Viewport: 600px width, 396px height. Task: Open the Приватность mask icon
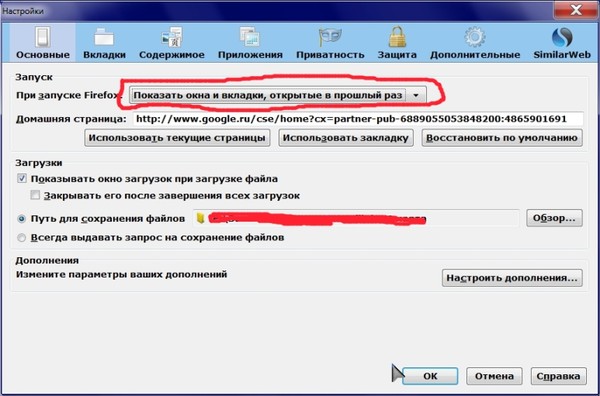pos(330,37)
